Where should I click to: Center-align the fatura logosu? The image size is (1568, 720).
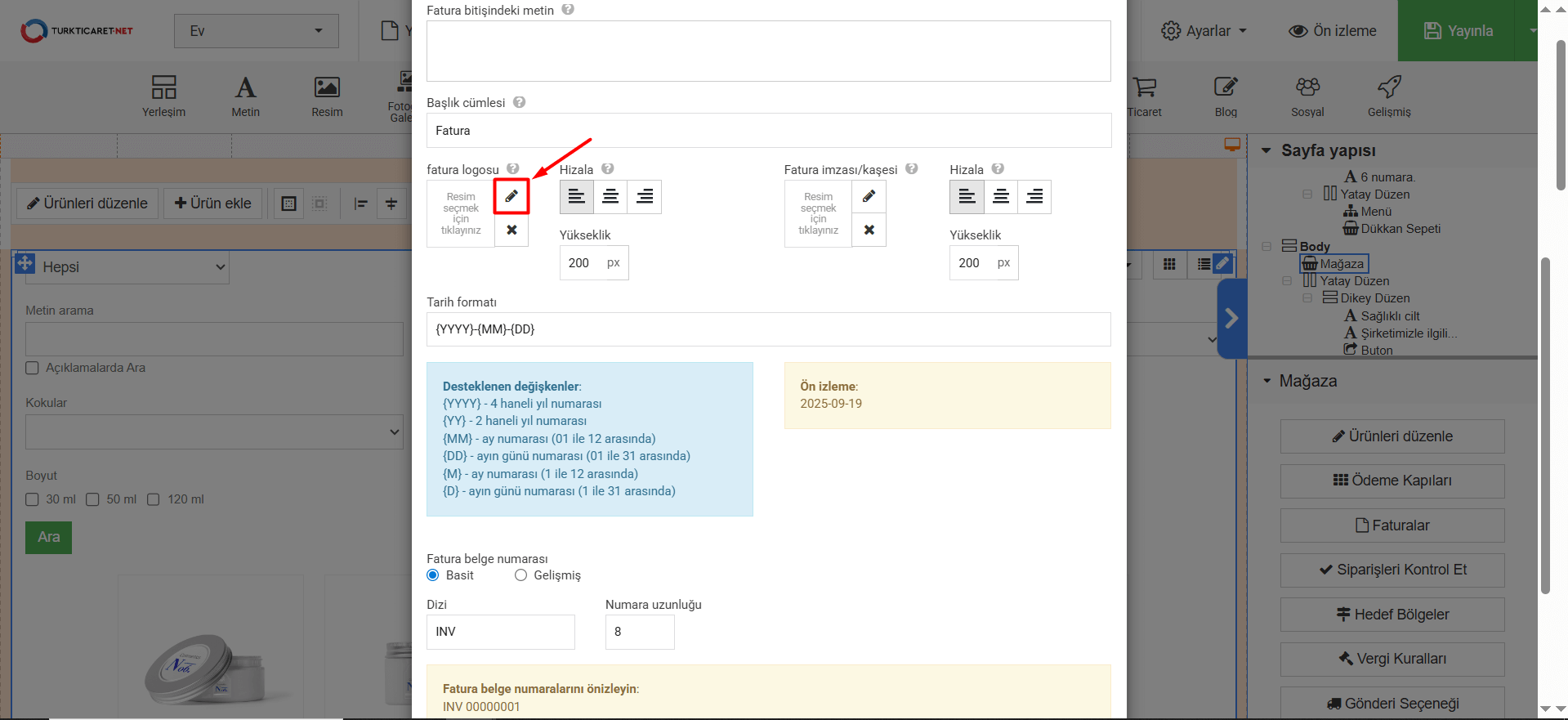(610, 197)
